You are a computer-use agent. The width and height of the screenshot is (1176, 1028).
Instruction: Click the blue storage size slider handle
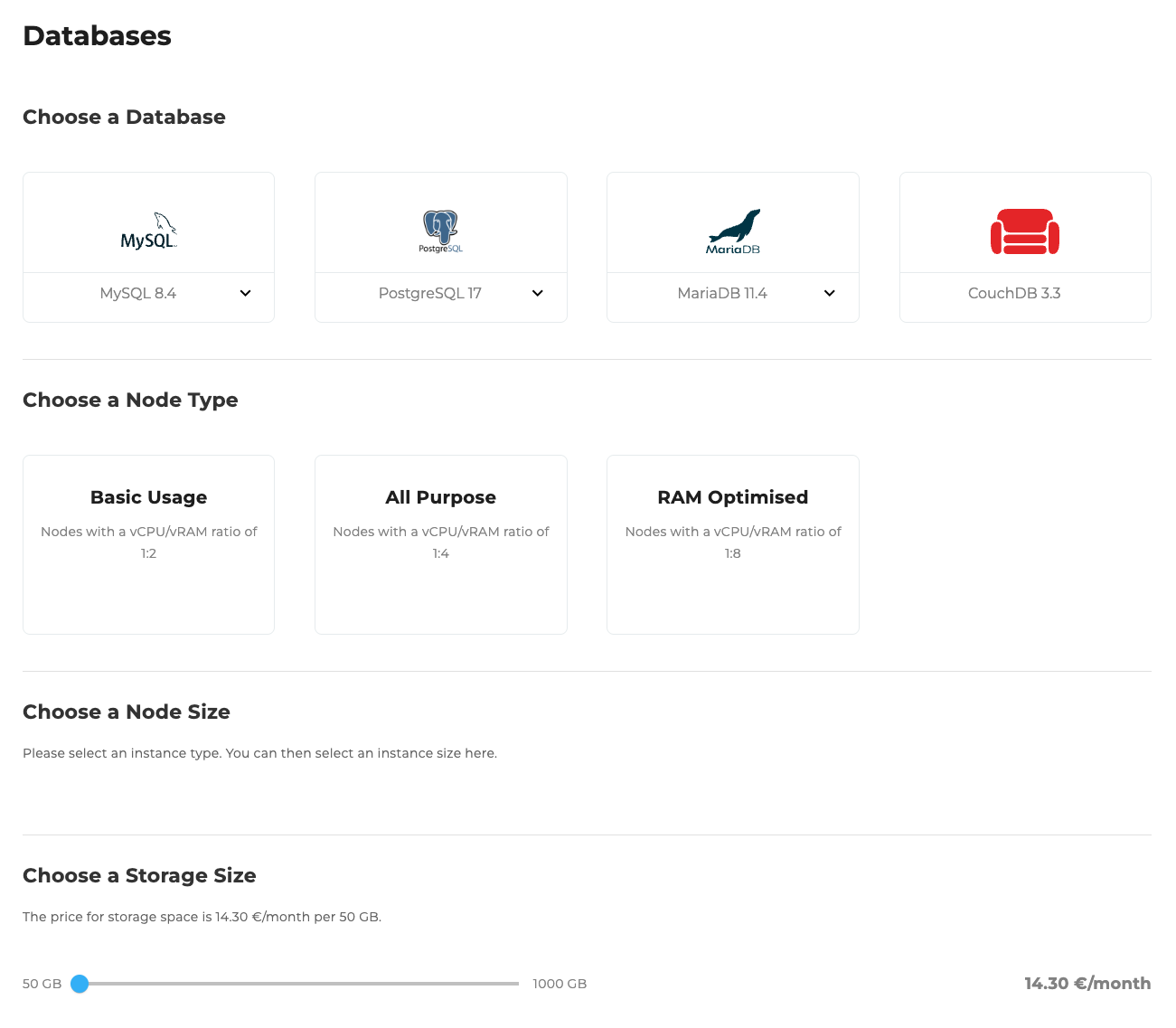(80, 984)
